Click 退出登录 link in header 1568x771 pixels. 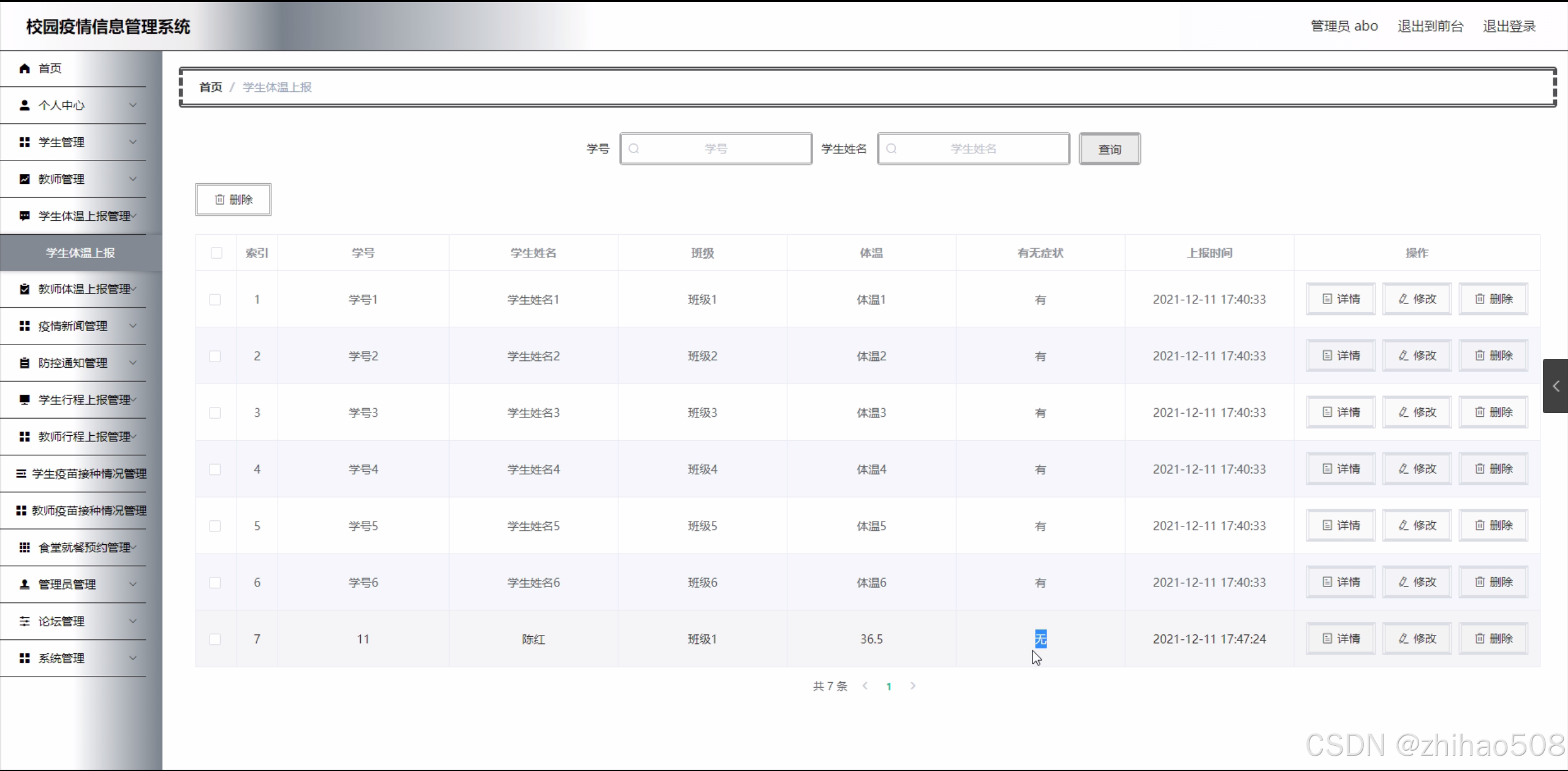1509,26
